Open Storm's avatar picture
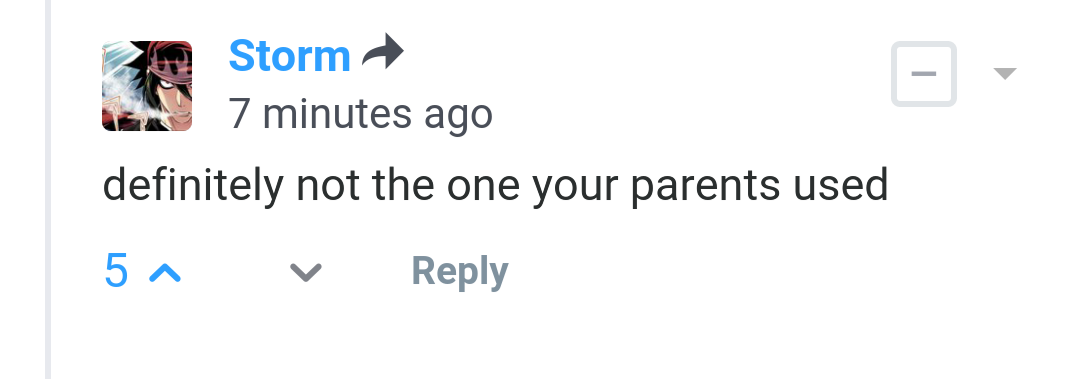This screenshot has width=1080, height=379. 147,85
